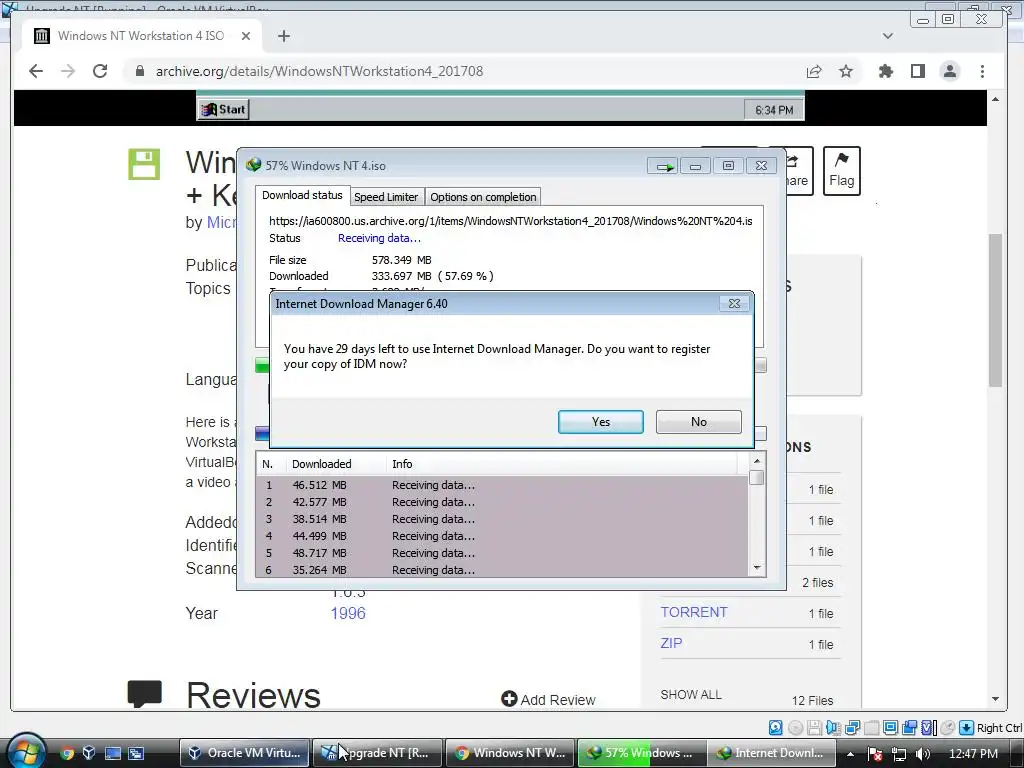Launch Chrome from quick launch bar
This screenshot has width=1024, height=768.
tap(67, 753)
